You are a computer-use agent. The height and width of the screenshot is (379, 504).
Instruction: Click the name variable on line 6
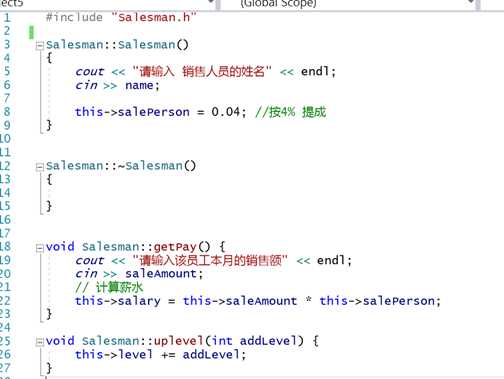coord(139,85)
